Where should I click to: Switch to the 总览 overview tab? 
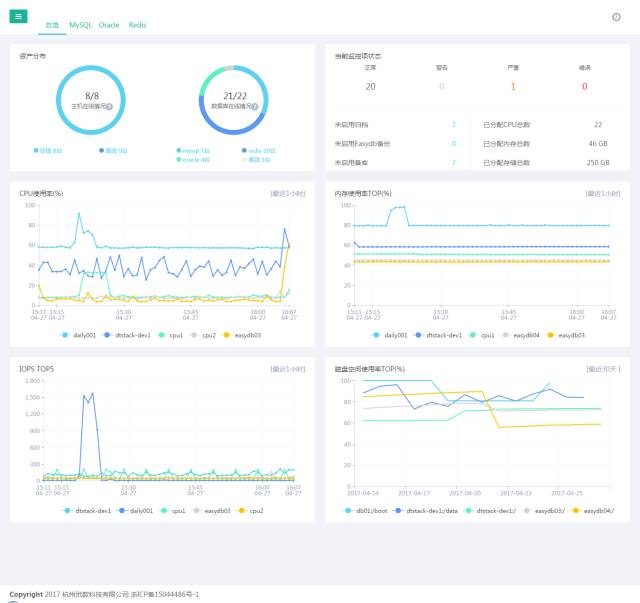coord(52,25)
